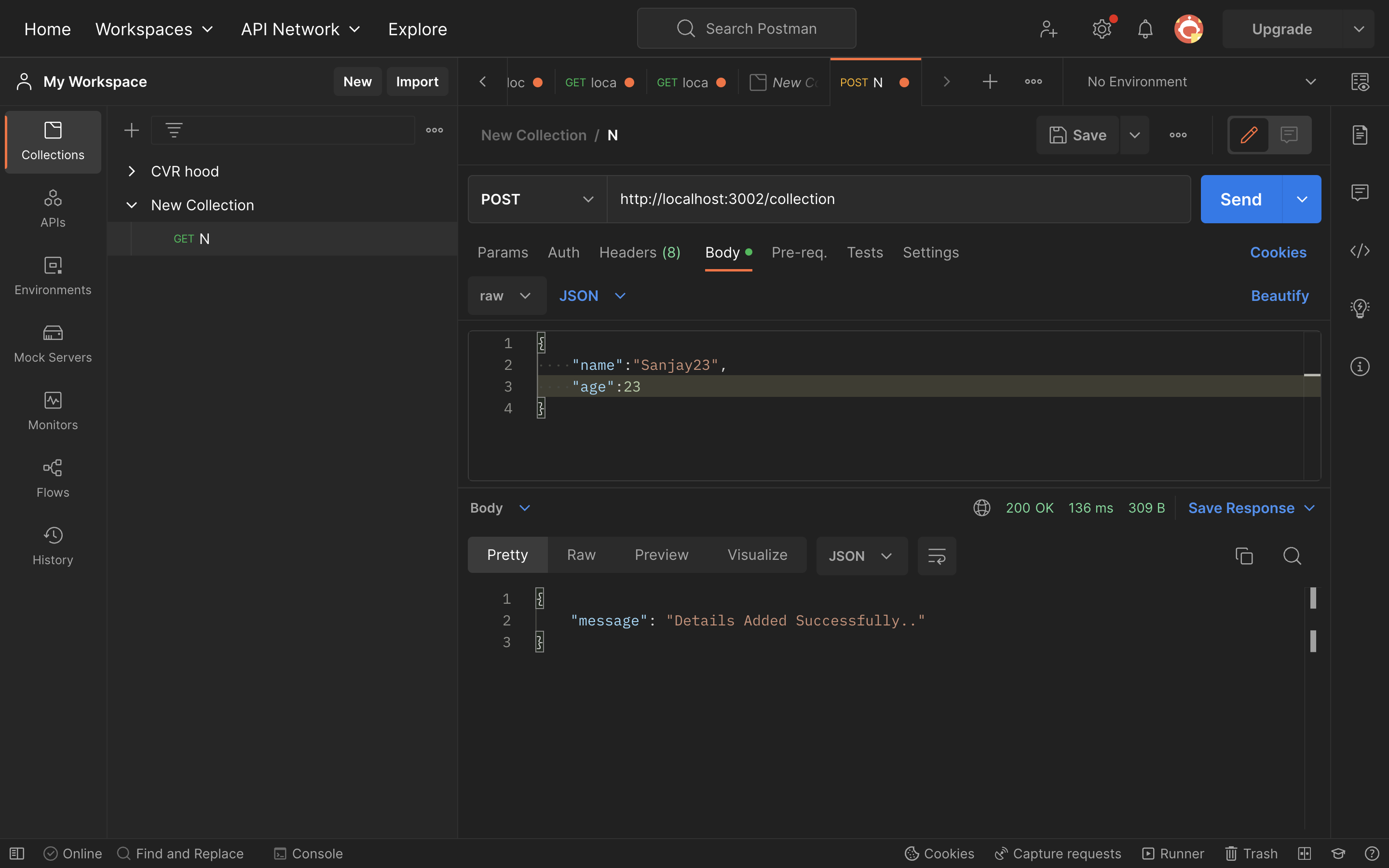Screen dimensions: 1389x868
Task: Open the Mock Servers panel
Action: 52,343
